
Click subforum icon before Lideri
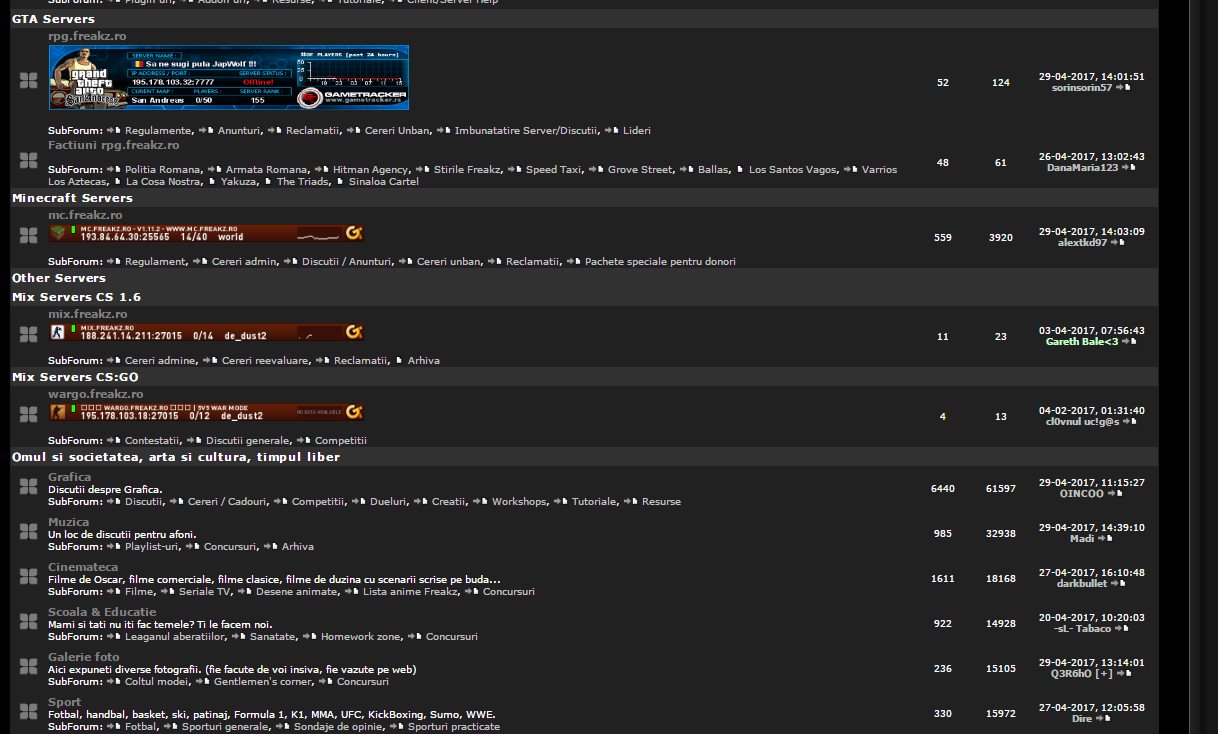(x=612, y=131)
